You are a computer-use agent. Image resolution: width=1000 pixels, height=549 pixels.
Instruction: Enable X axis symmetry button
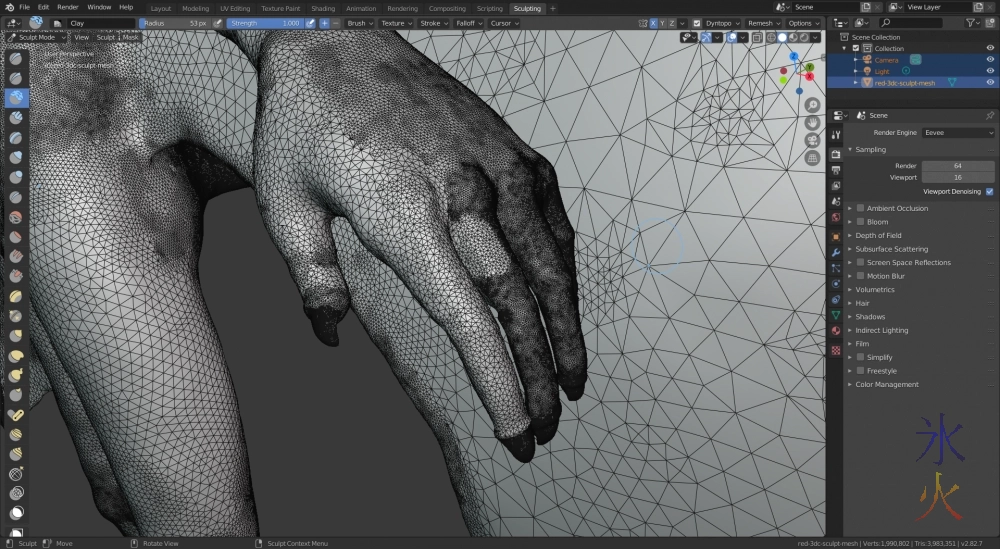tap(654, 23)
